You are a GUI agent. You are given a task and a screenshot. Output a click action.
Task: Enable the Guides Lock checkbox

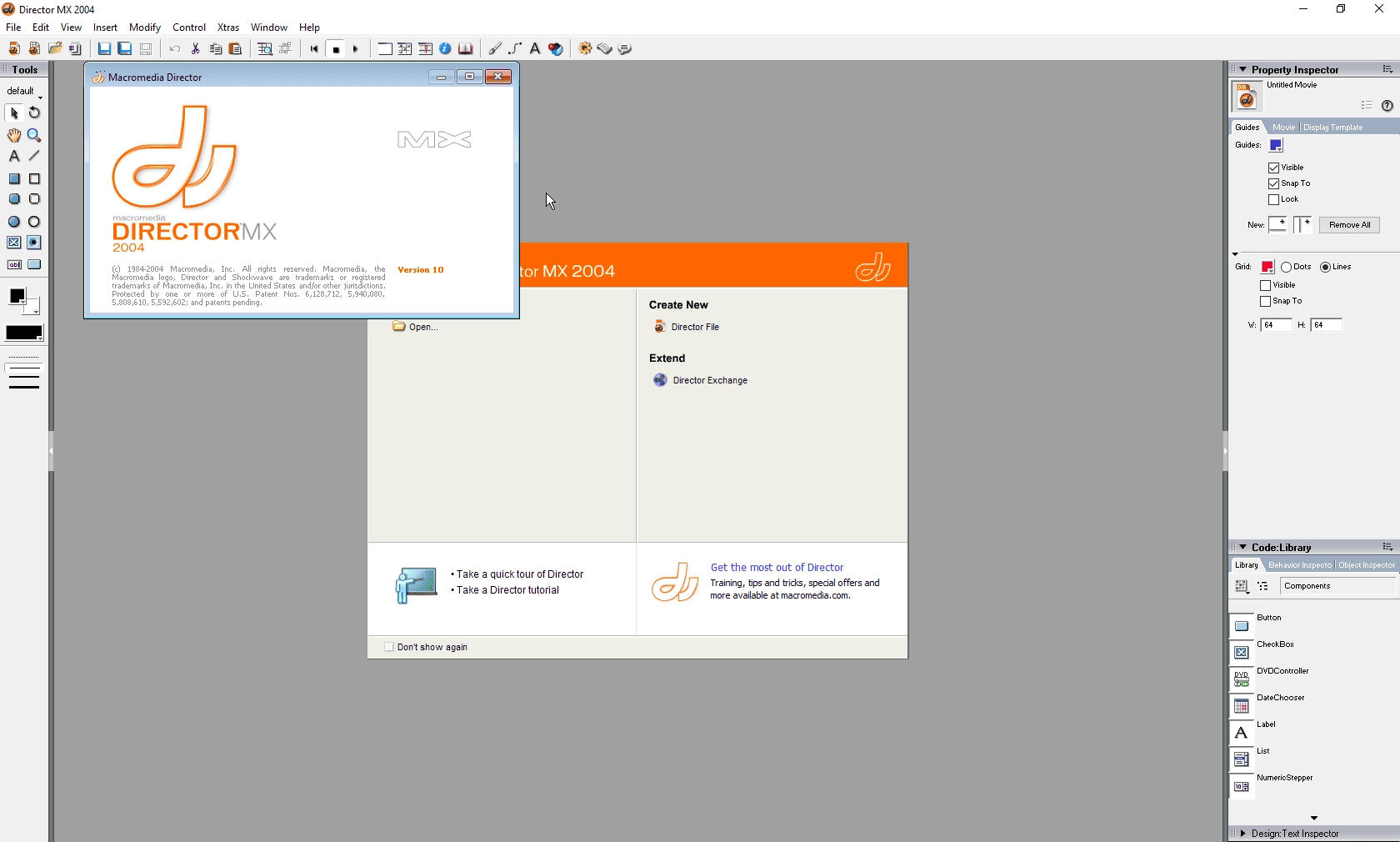pyautogui.click(x=1273, y=200)
